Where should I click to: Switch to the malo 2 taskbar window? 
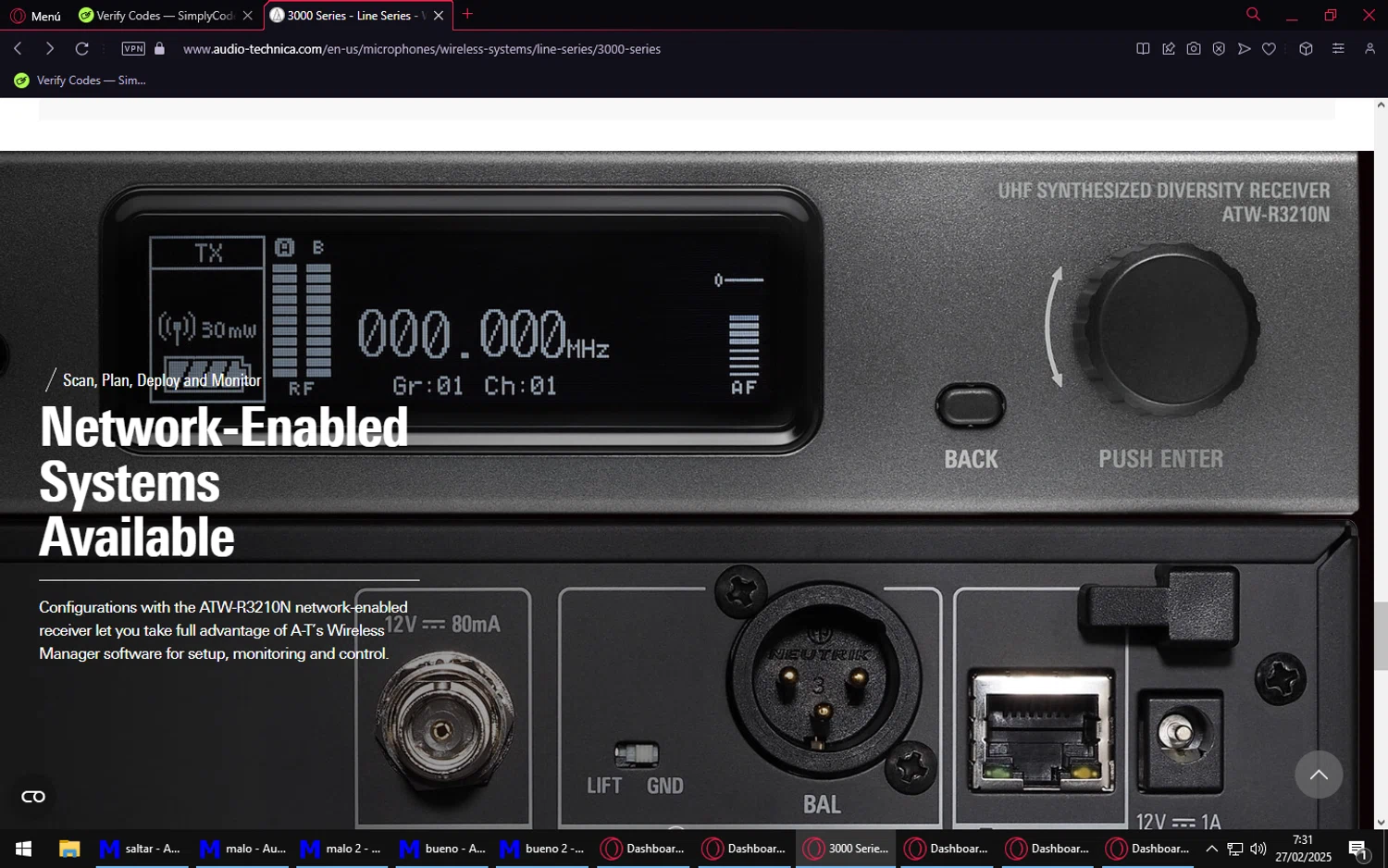coord(343,849)
